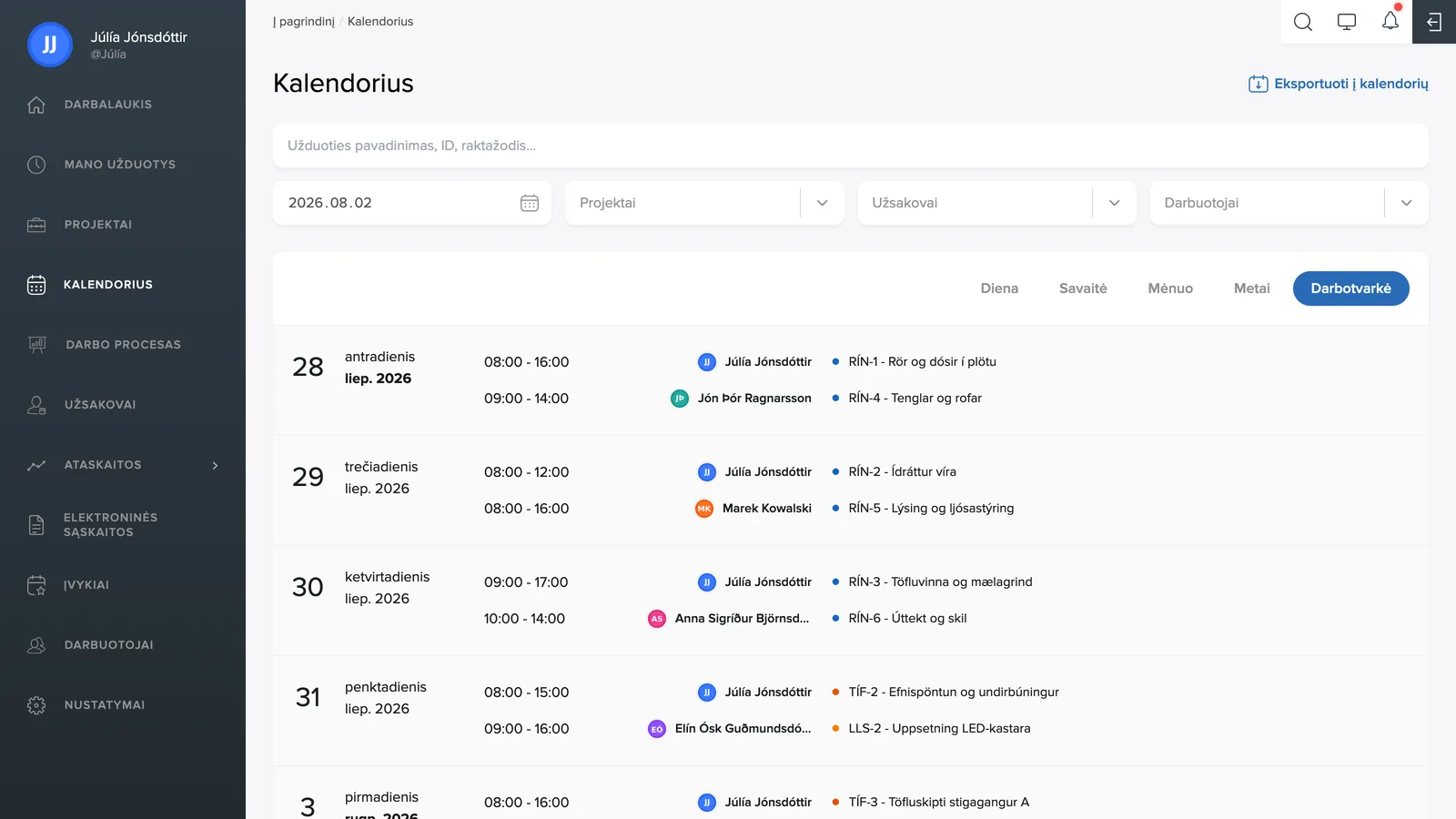1456x819 pixels.
Task: Click Anna Sigríður's AS avatar badge
Action: pyautogui.click(x=657, y=619)
